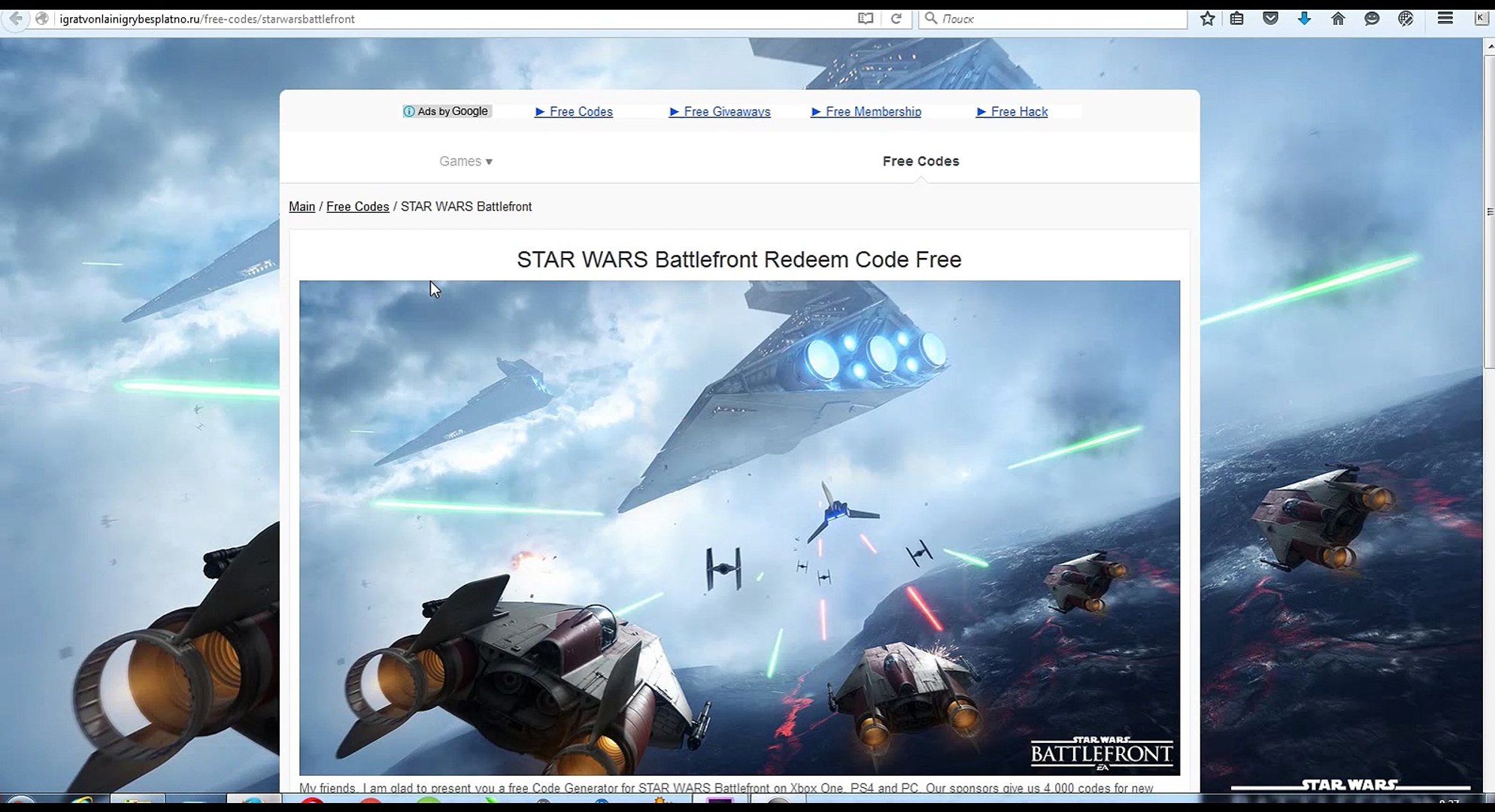The image size is (1495, 812).
Task: Go to the home page icon
Action: pyautogui.click(x=1338, y=19)
